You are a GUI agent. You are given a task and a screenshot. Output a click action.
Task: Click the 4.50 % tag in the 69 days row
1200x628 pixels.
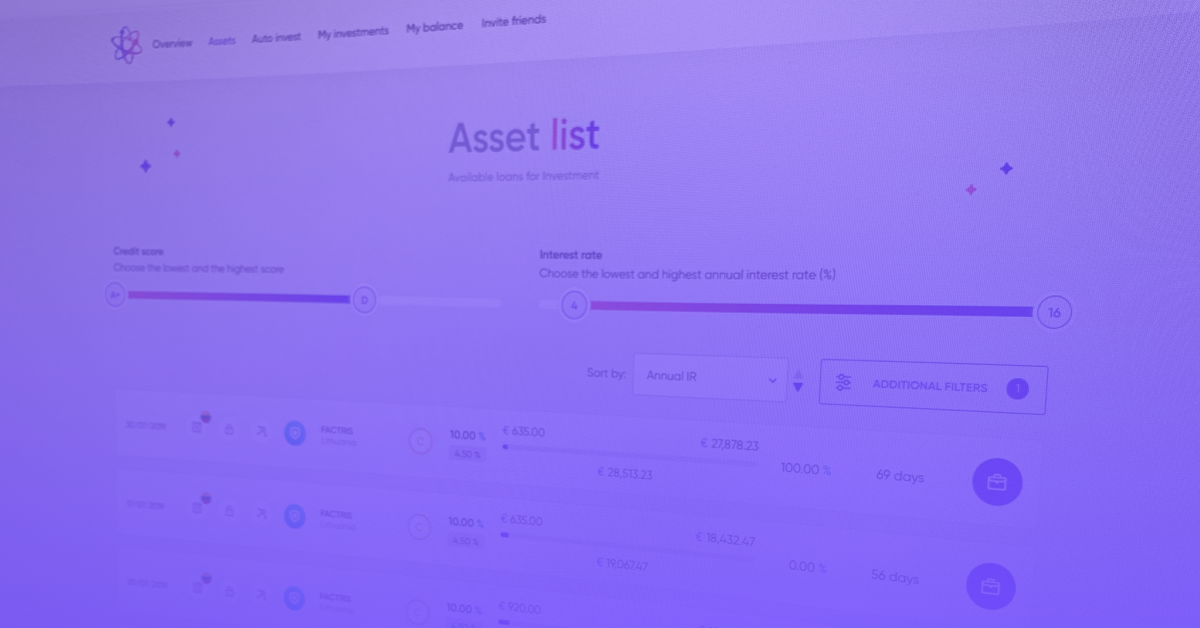[466, 453]
